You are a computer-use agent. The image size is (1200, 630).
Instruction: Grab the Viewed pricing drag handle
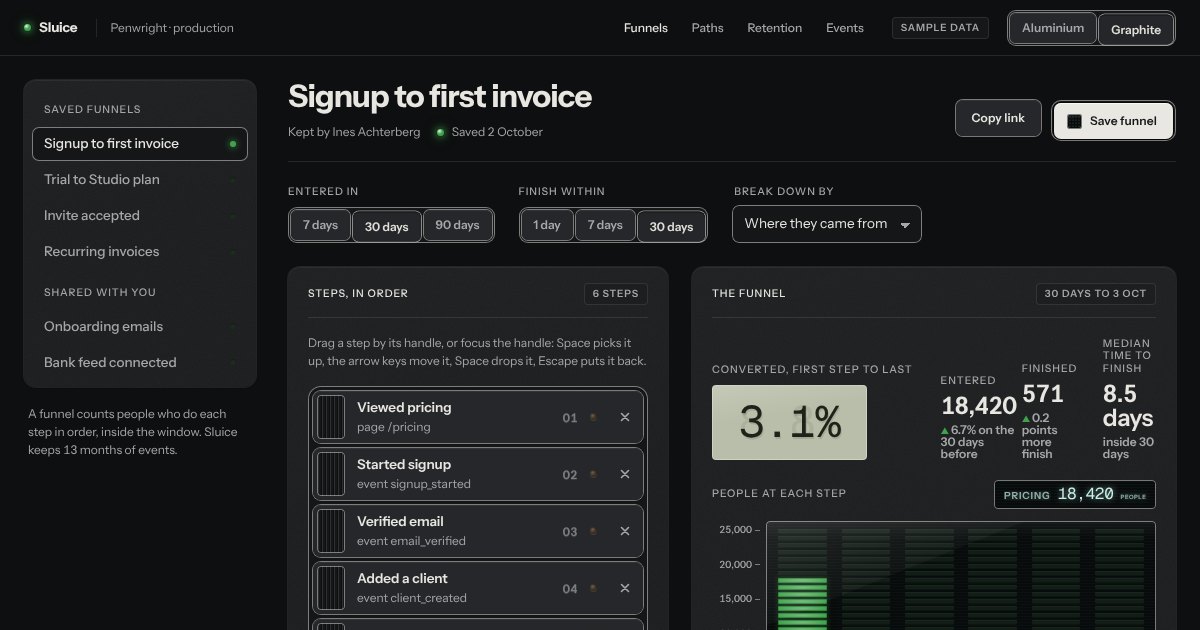pos(331,417)
